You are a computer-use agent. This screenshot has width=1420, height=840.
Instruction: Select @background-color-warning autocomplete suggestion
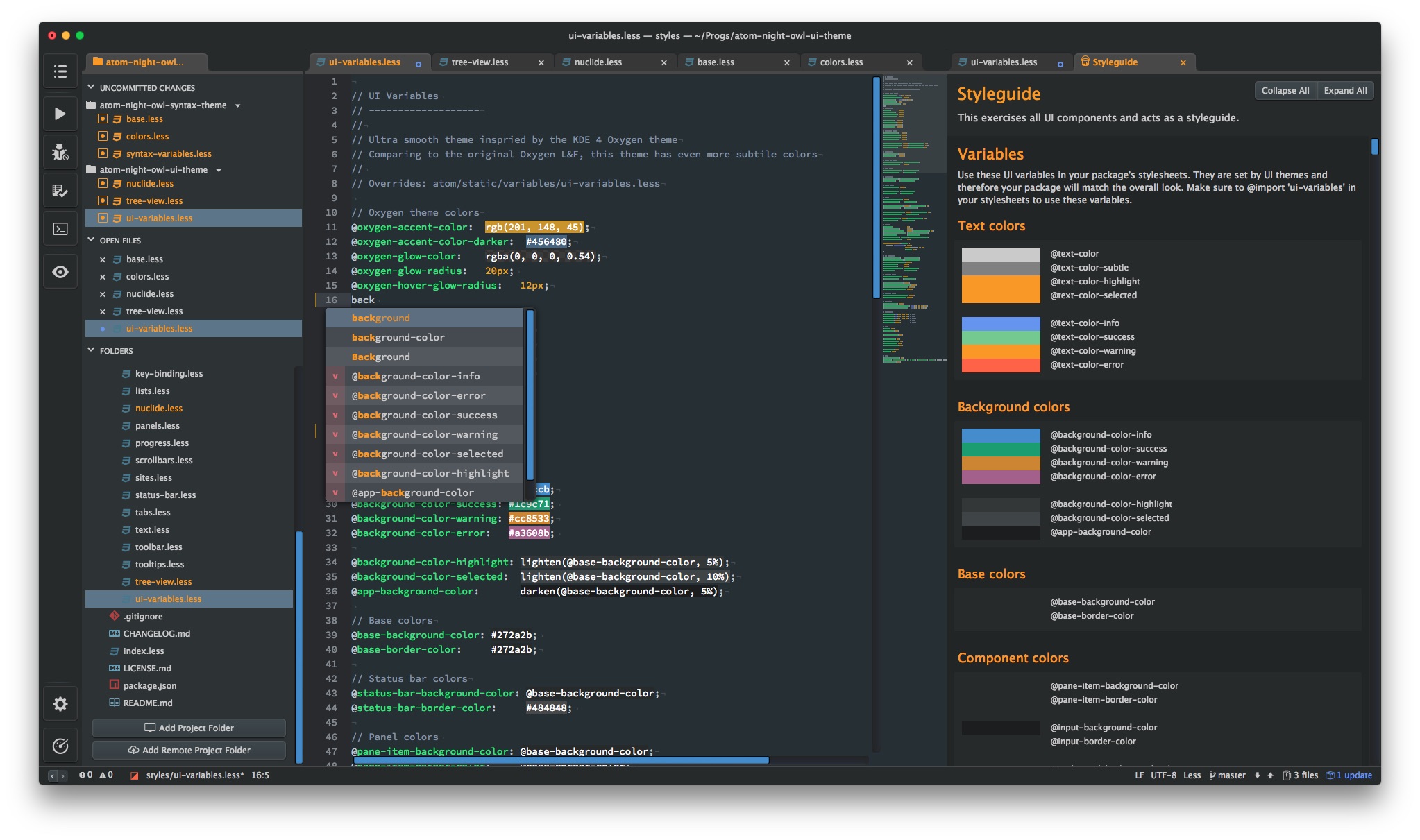(x=424, y=434)
